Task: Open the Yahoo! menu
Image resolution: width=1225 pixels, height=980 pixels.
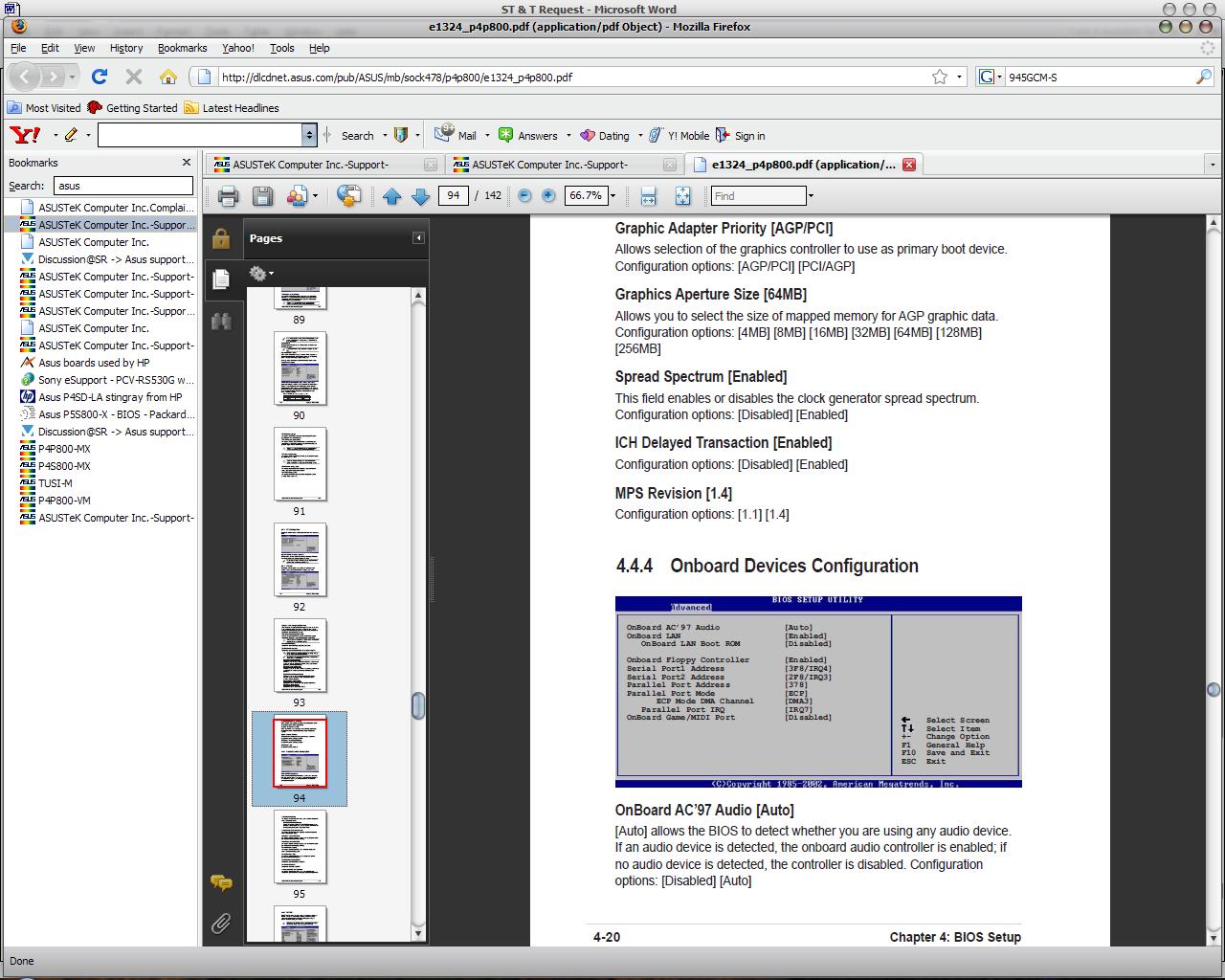Action: (x=238, y=48)
